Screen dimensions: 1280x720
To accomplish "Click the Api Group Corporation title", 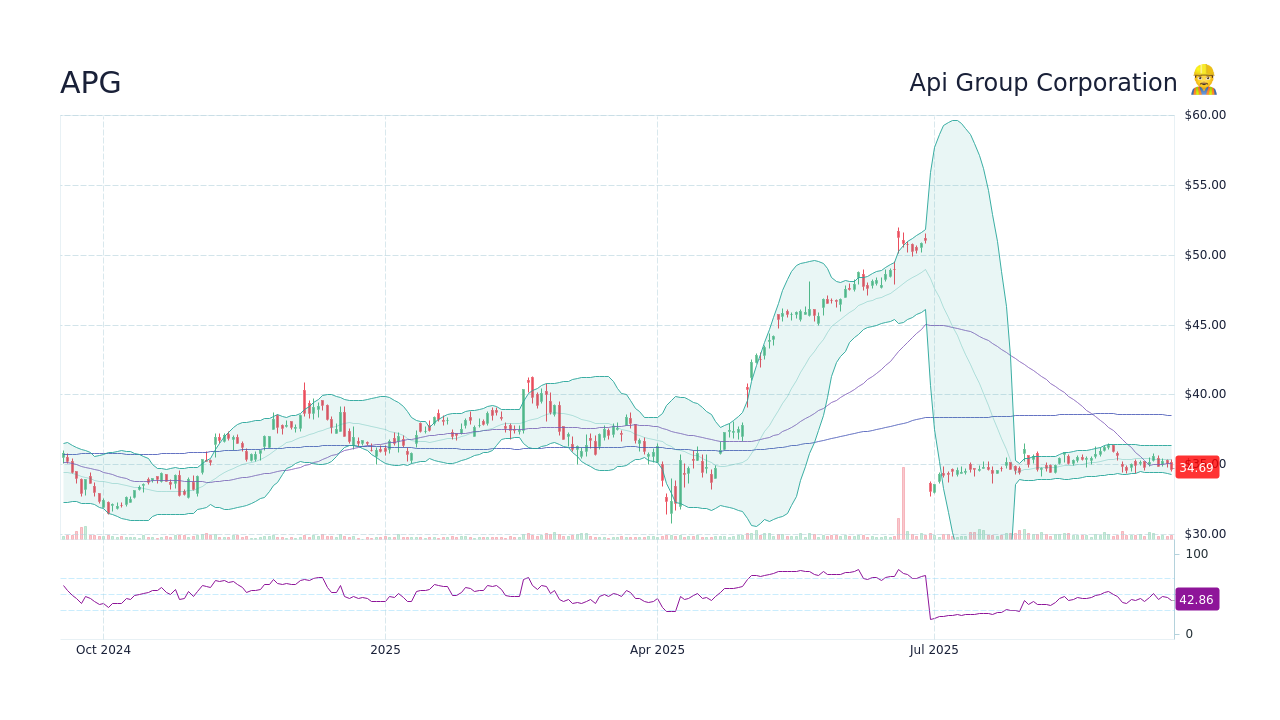I will coord(1043,82).
